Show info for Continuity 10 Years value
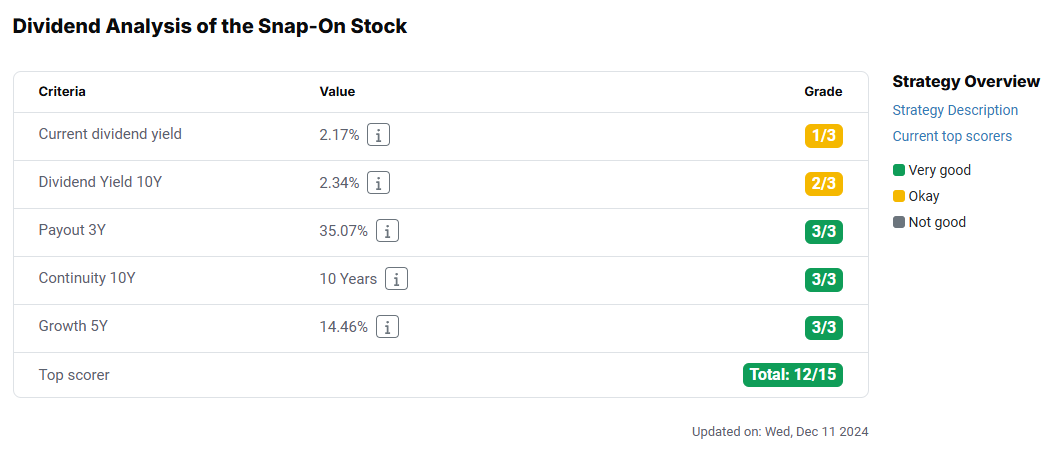 pyautogui.click(x=397, y=280)
